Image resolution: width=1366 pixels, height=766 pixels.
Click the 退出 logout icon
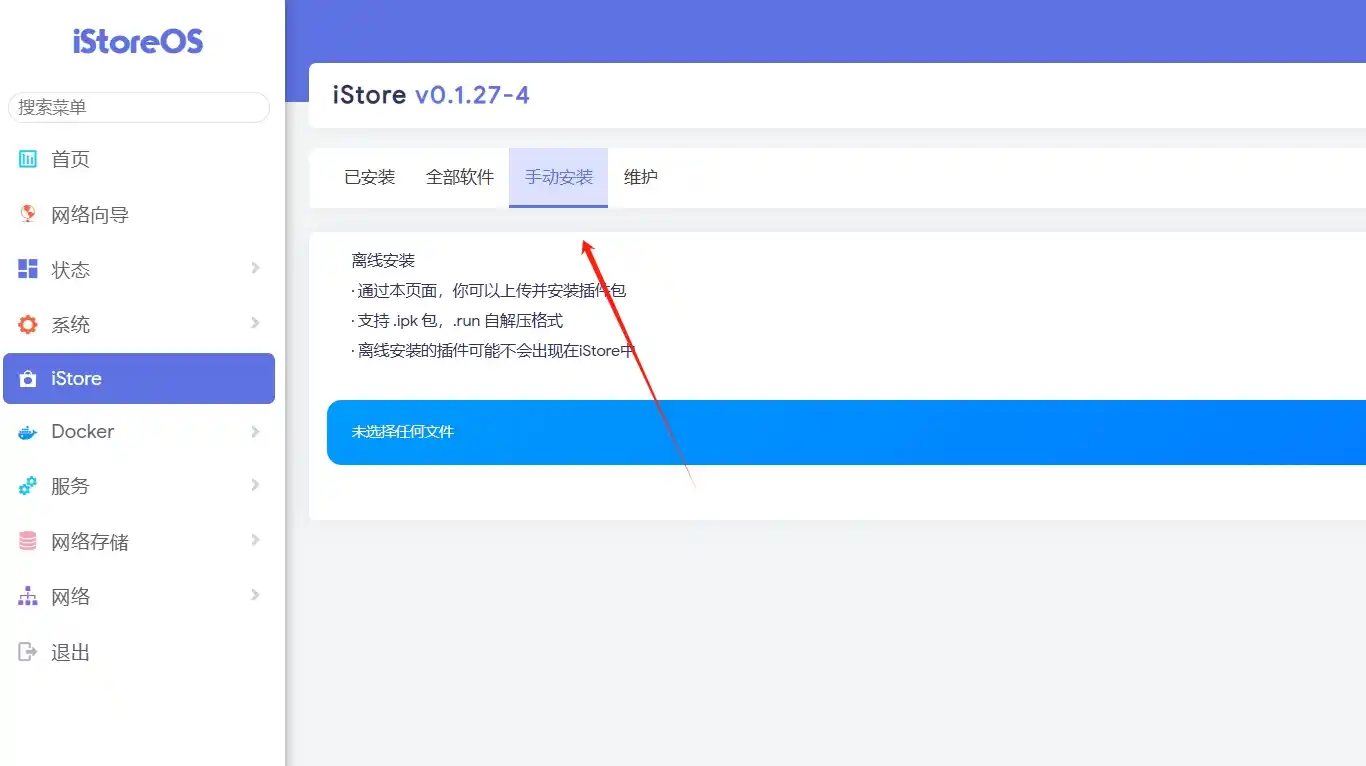28,652
